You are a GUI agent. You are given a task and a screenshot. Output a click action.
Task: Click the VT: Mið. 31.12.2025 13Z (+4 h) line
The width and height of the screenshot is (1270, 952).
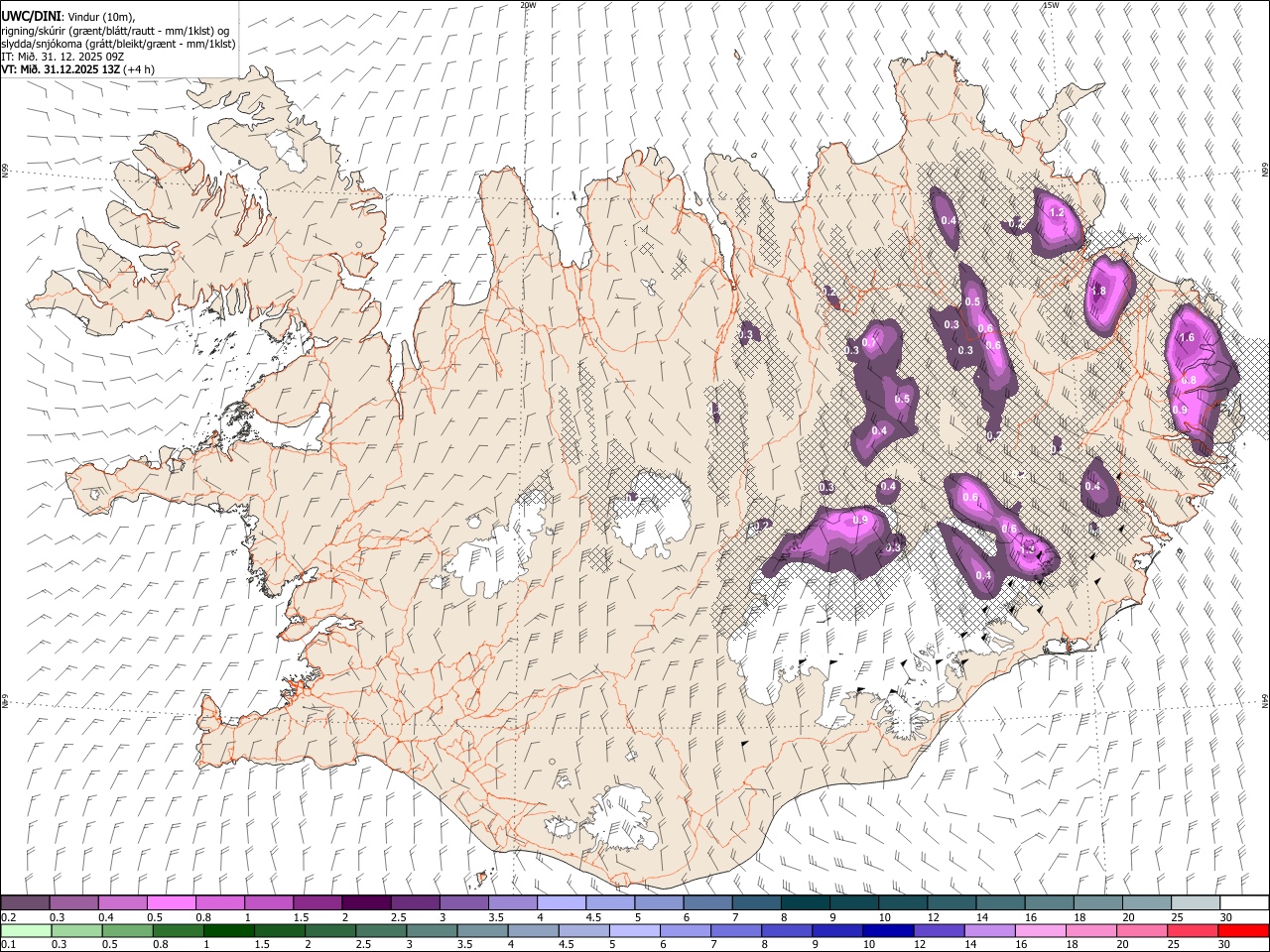coord(77,69)
